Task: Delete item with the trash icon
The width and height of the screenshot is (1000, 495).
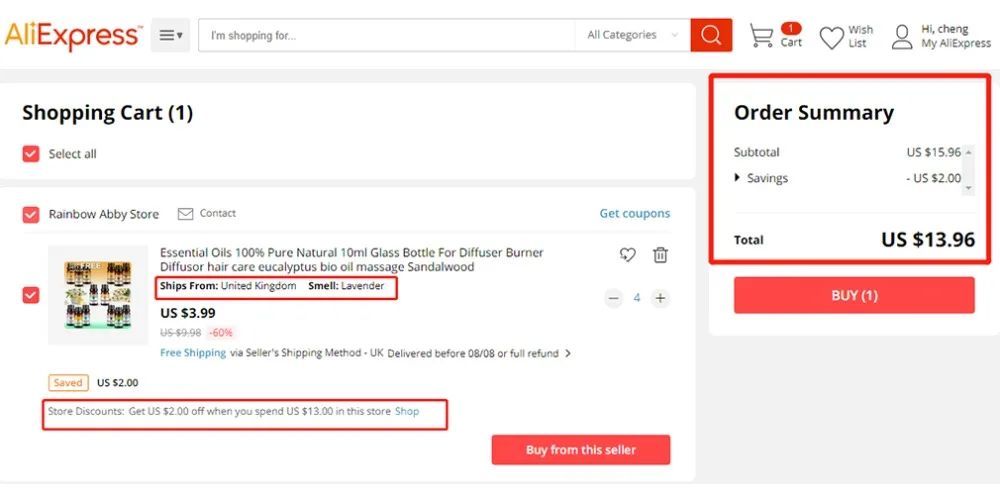Action: pos(660,255)
